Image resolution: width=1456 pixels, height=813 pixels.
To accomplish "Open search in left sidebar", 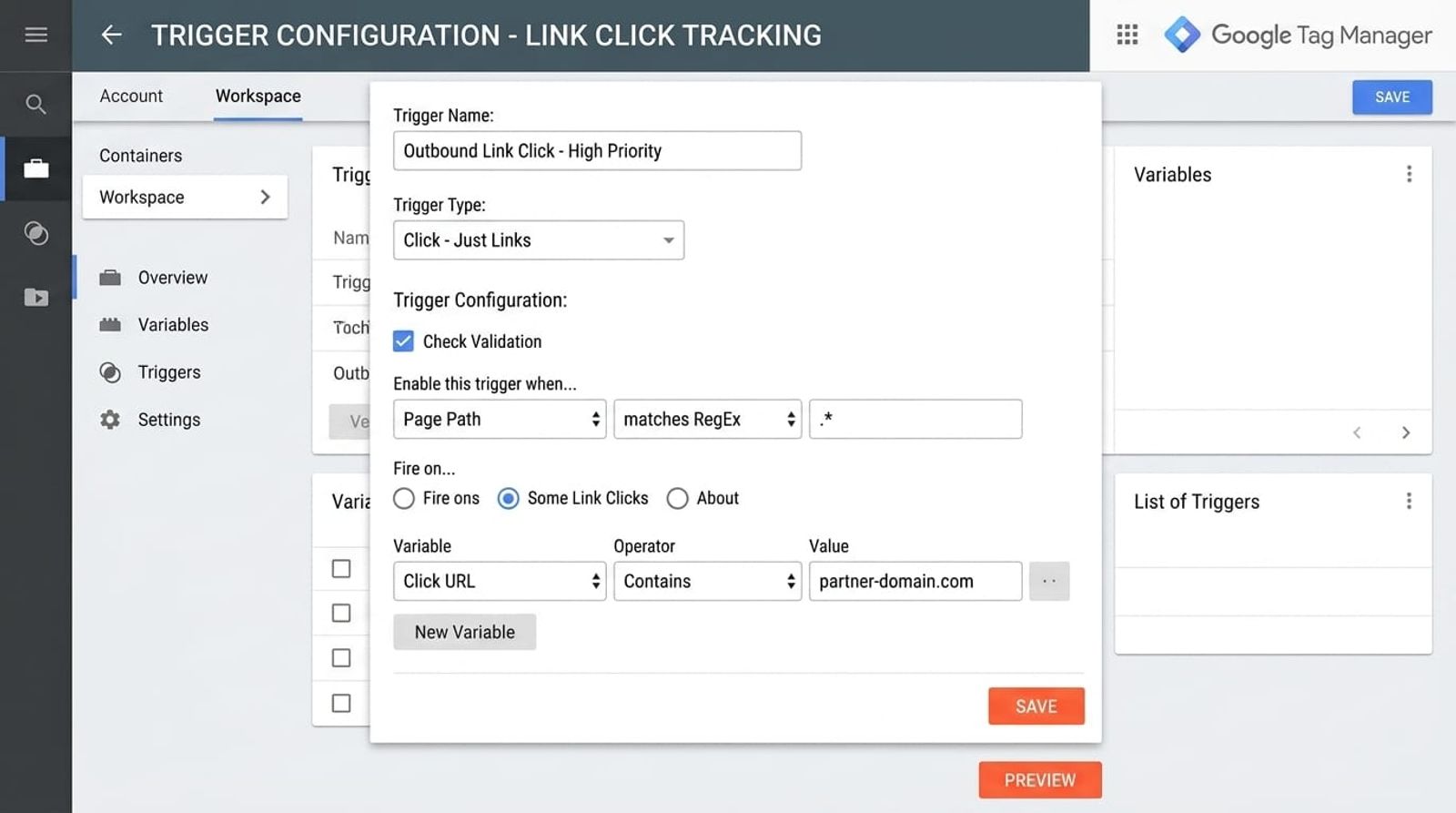I will coord(35,104).
